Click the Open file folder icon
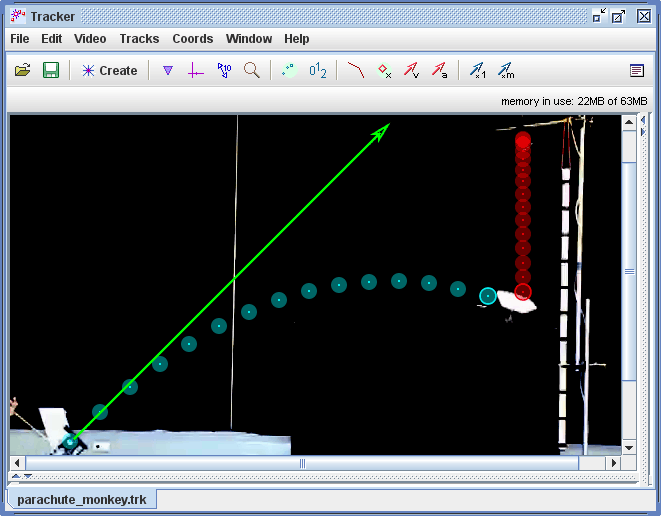Image resolution: width=661 pixels, height=516 pixels. [x=22, y=71]
